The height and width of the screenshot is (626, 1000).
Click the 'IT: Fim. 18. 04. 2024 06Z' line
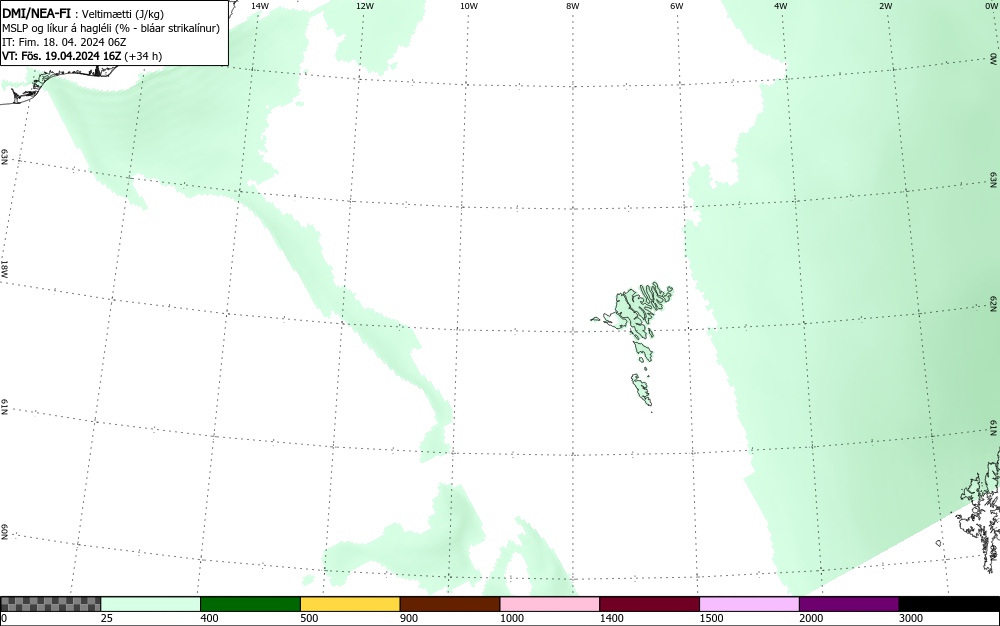click(64, 42)
